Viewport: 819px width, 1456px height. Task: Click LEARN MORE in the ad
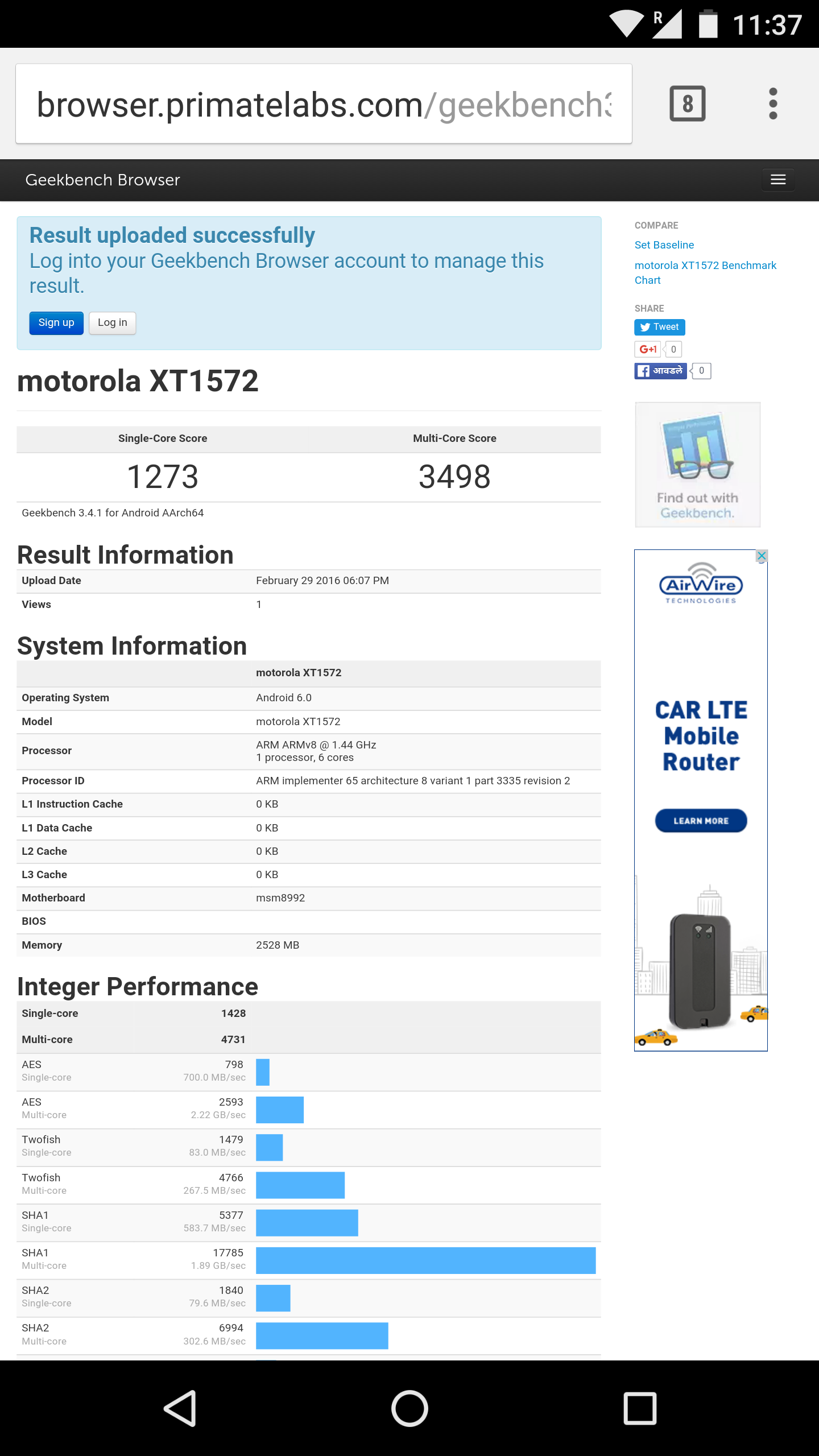(x=701, y=821)
